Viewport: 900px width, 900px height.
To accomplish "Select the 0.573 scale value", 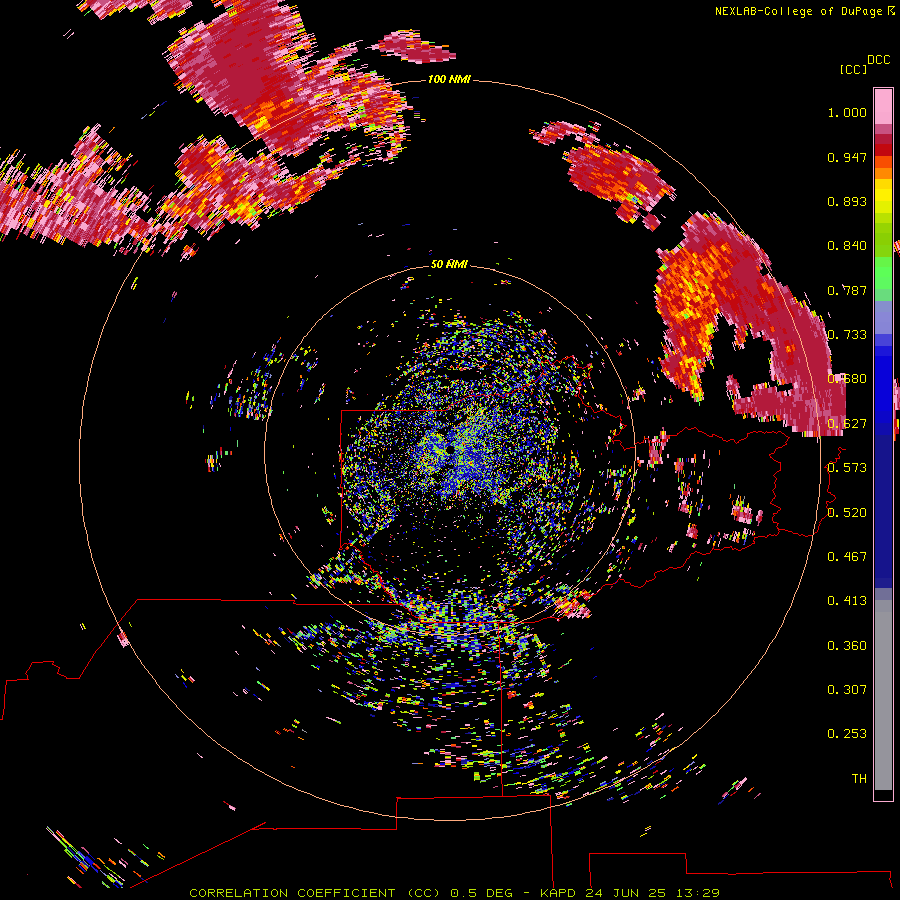I will point(847,468).
